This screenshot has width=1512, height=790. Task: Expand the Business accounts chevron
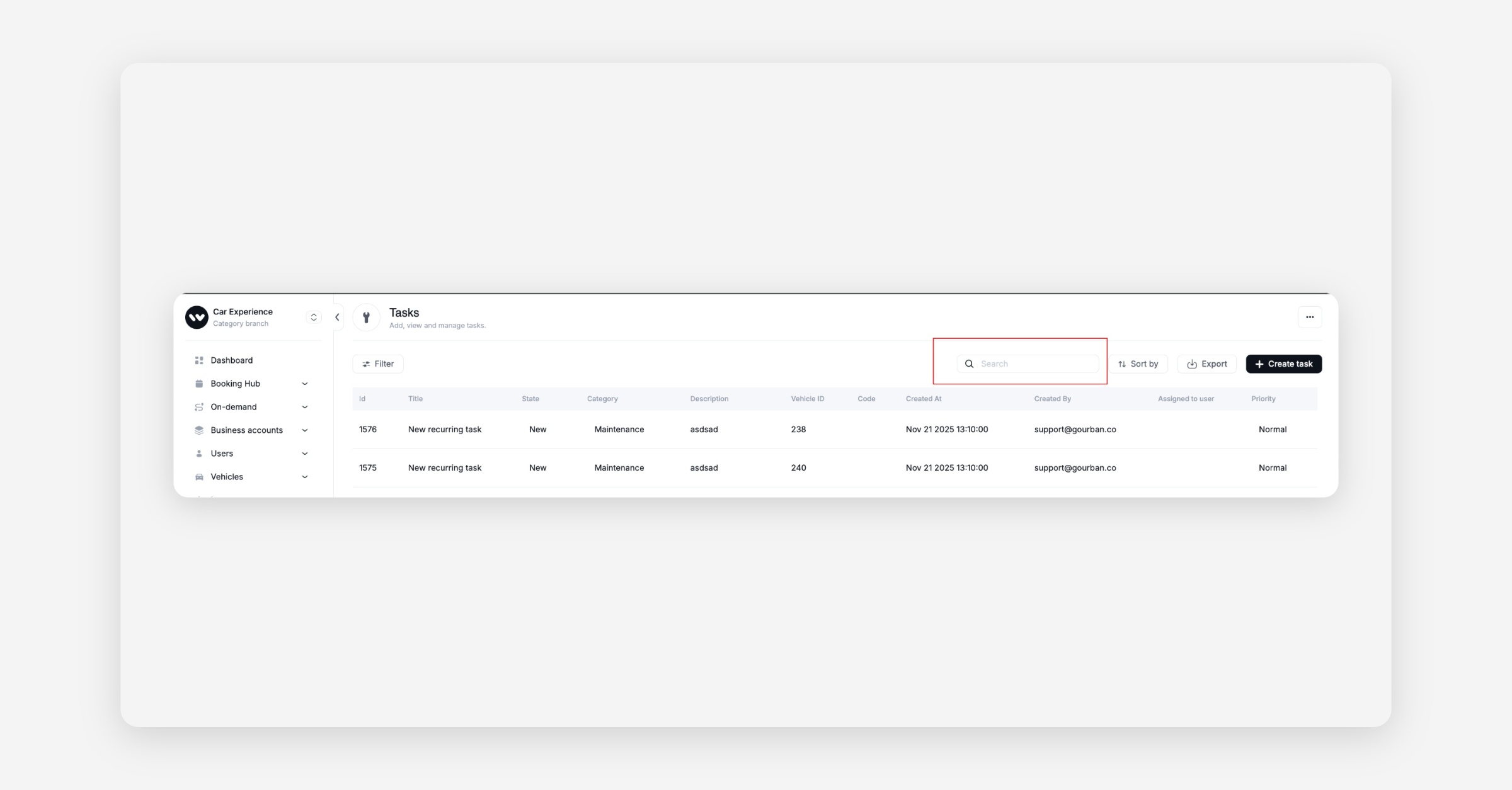coord(305,430)
